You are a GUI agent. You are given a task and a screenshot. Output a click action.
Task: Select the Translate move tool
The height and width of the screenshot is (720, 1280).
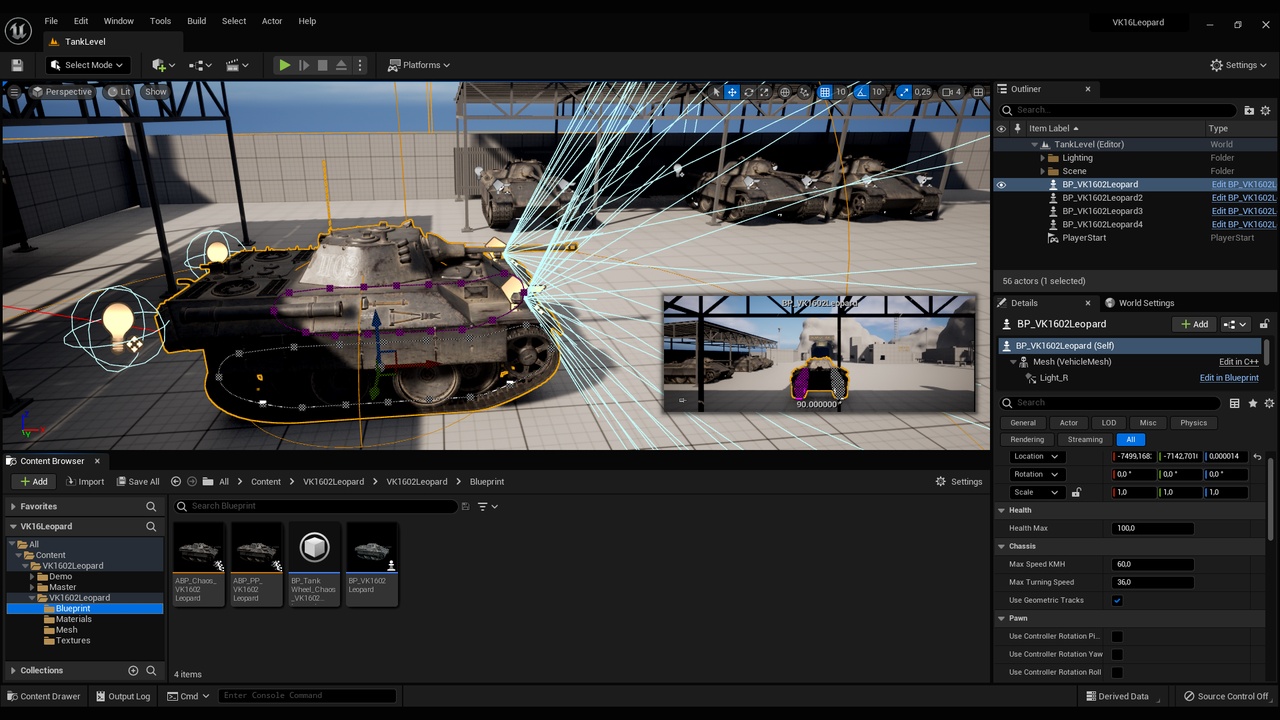[x=732, y=92]
